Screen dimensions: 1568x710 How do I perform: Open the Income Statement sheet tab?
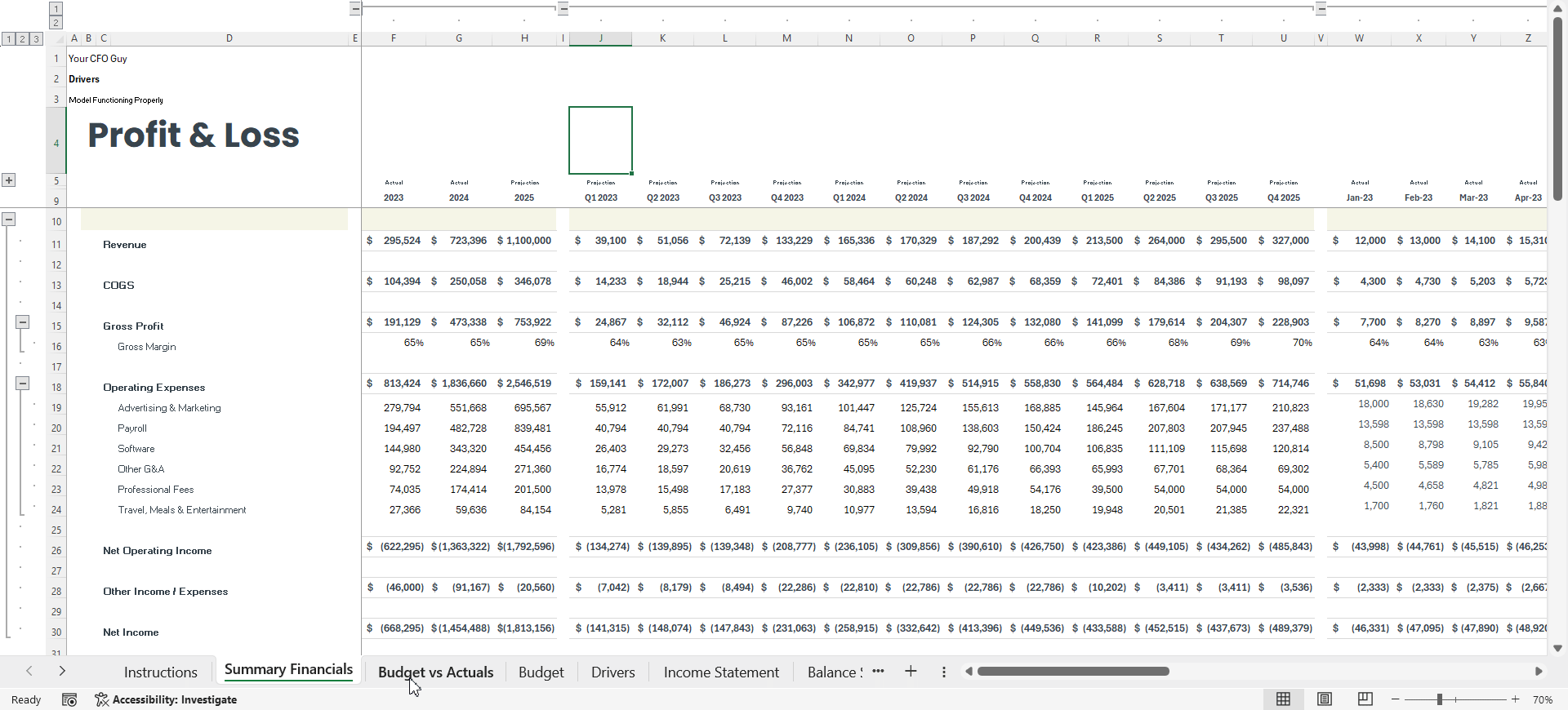[x=721, y=672]
